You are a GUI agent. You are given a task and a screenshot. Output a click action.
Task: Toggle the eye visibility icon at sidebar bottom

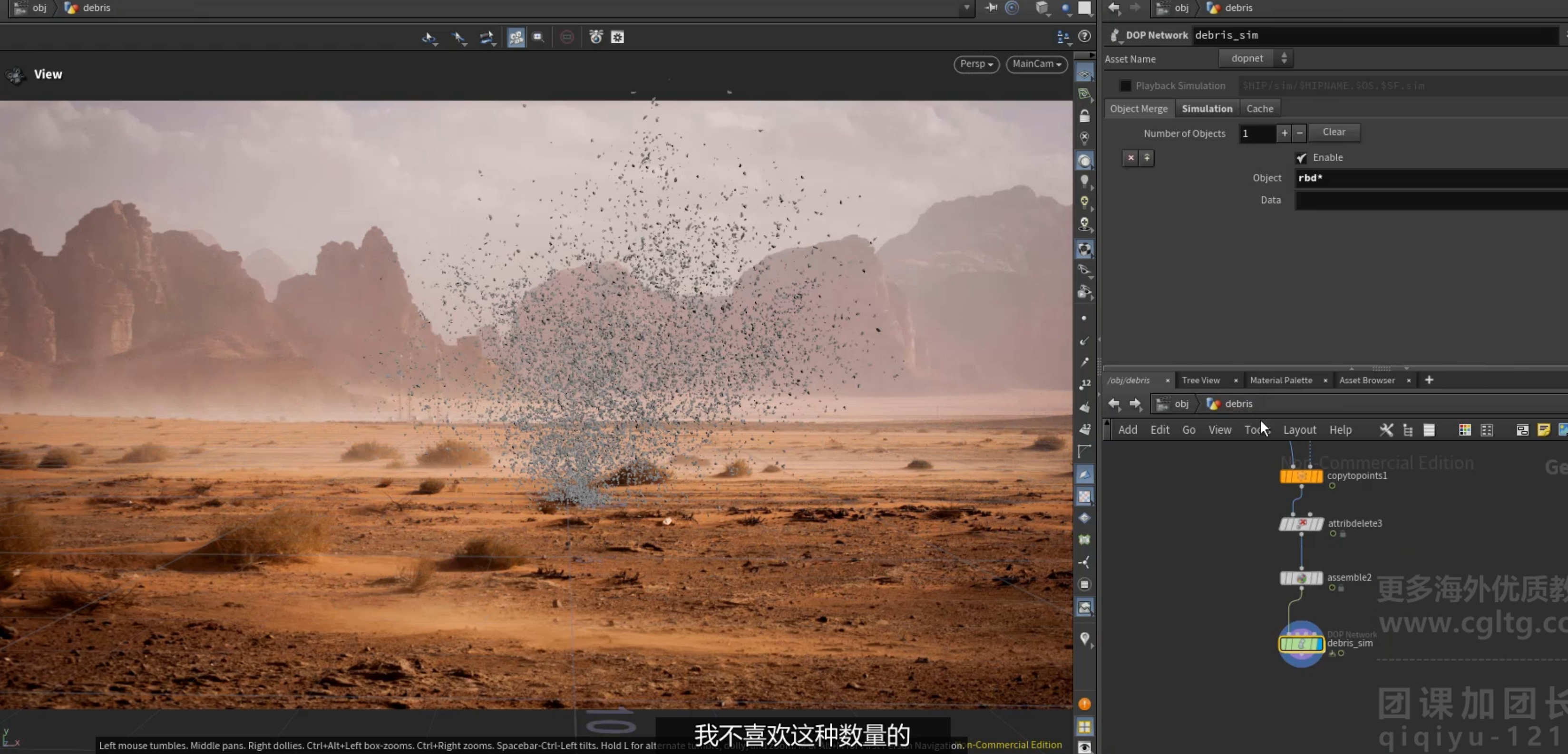[x=1084, y=747]
